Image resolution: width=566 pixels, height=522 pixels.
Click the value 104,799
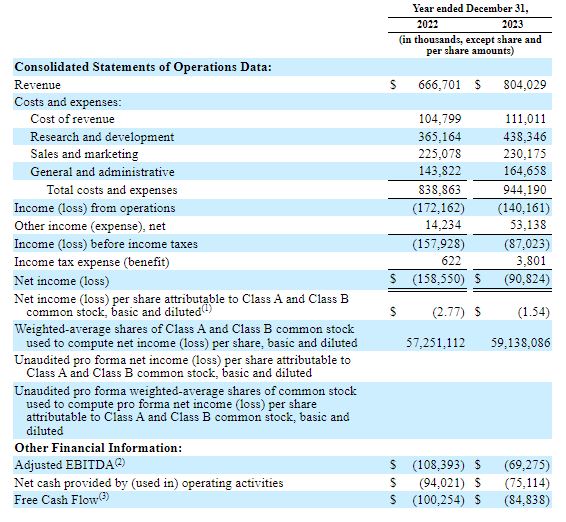coord(440,119)
